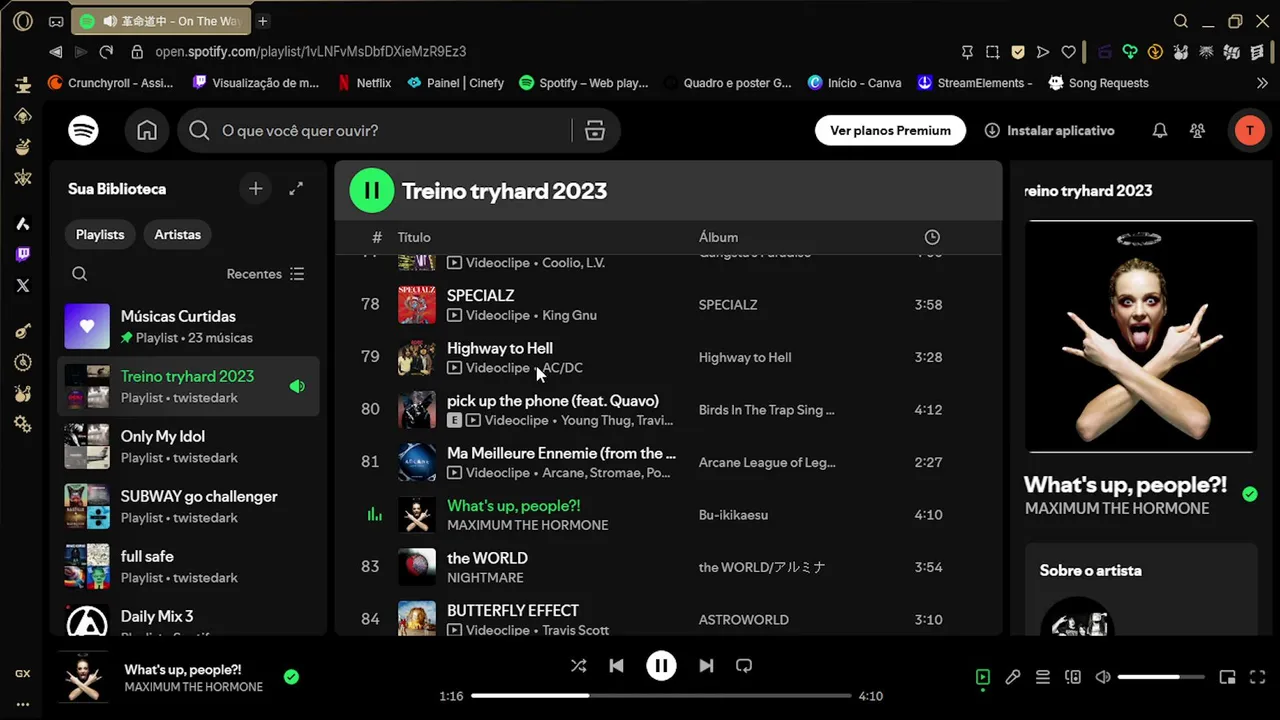Toggle repeat mode

(744, 666)
